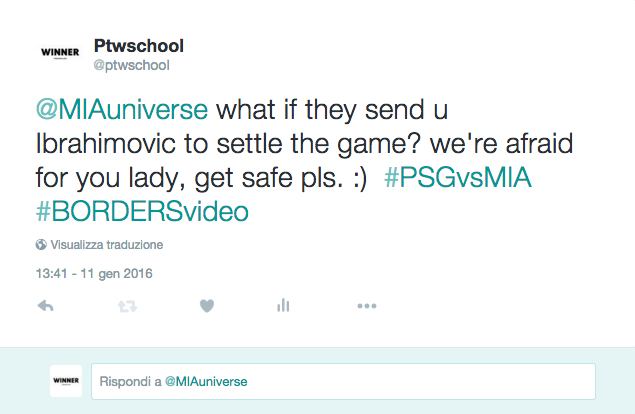Focus the Rispondi a reply field
Image resolution: width=635 pixels, height=414 pixels.
343,381
